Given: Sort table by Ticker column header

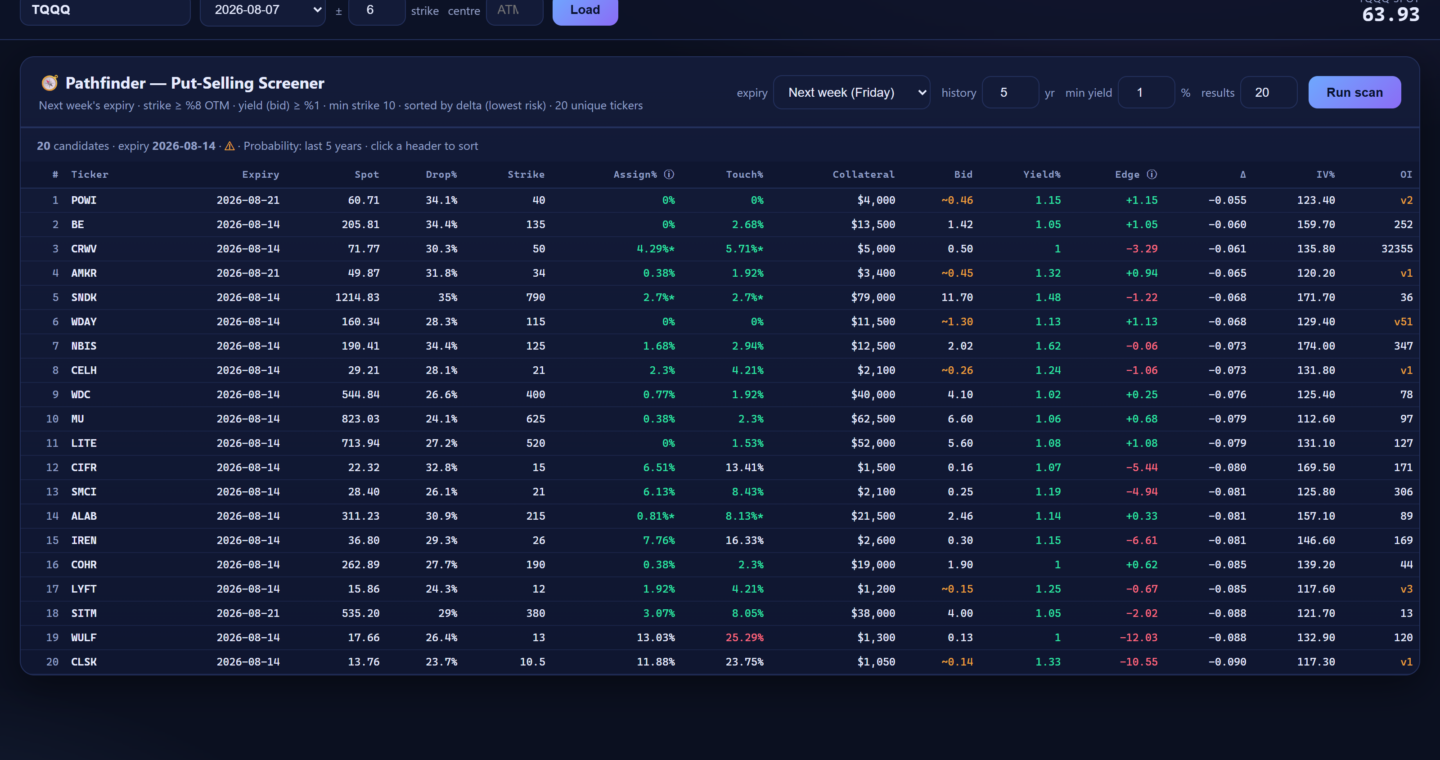Looking at the screenshot, I should [90, 174].
